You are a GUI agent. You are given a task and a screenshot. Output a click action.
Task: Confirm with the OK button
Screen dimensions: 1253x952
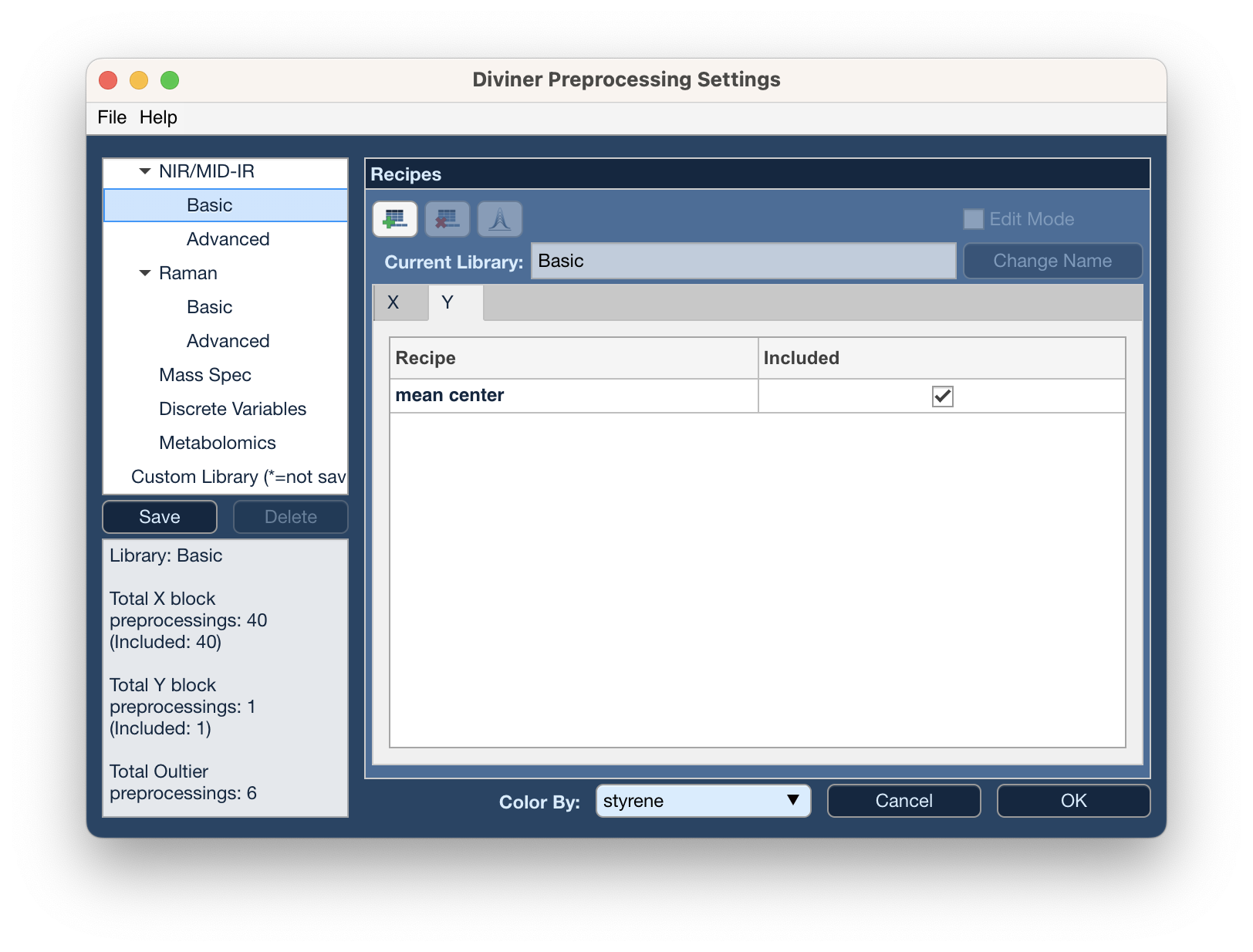[x=1073, y=801]
